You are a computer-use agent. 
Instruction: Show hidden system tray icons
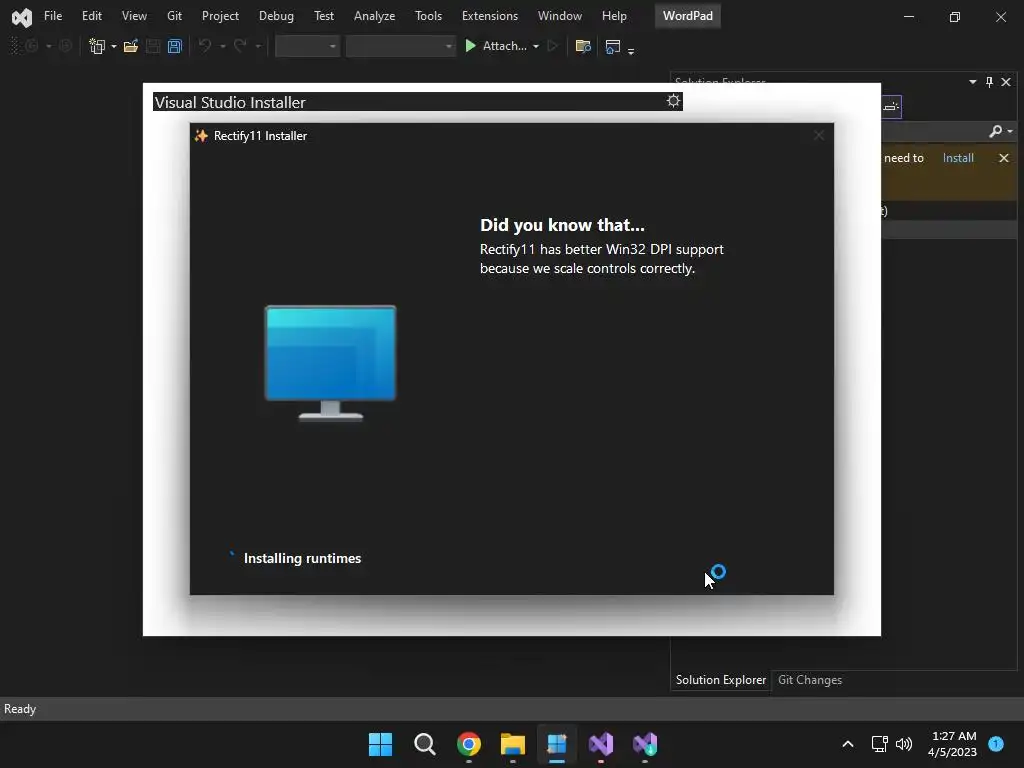(848, 744)
